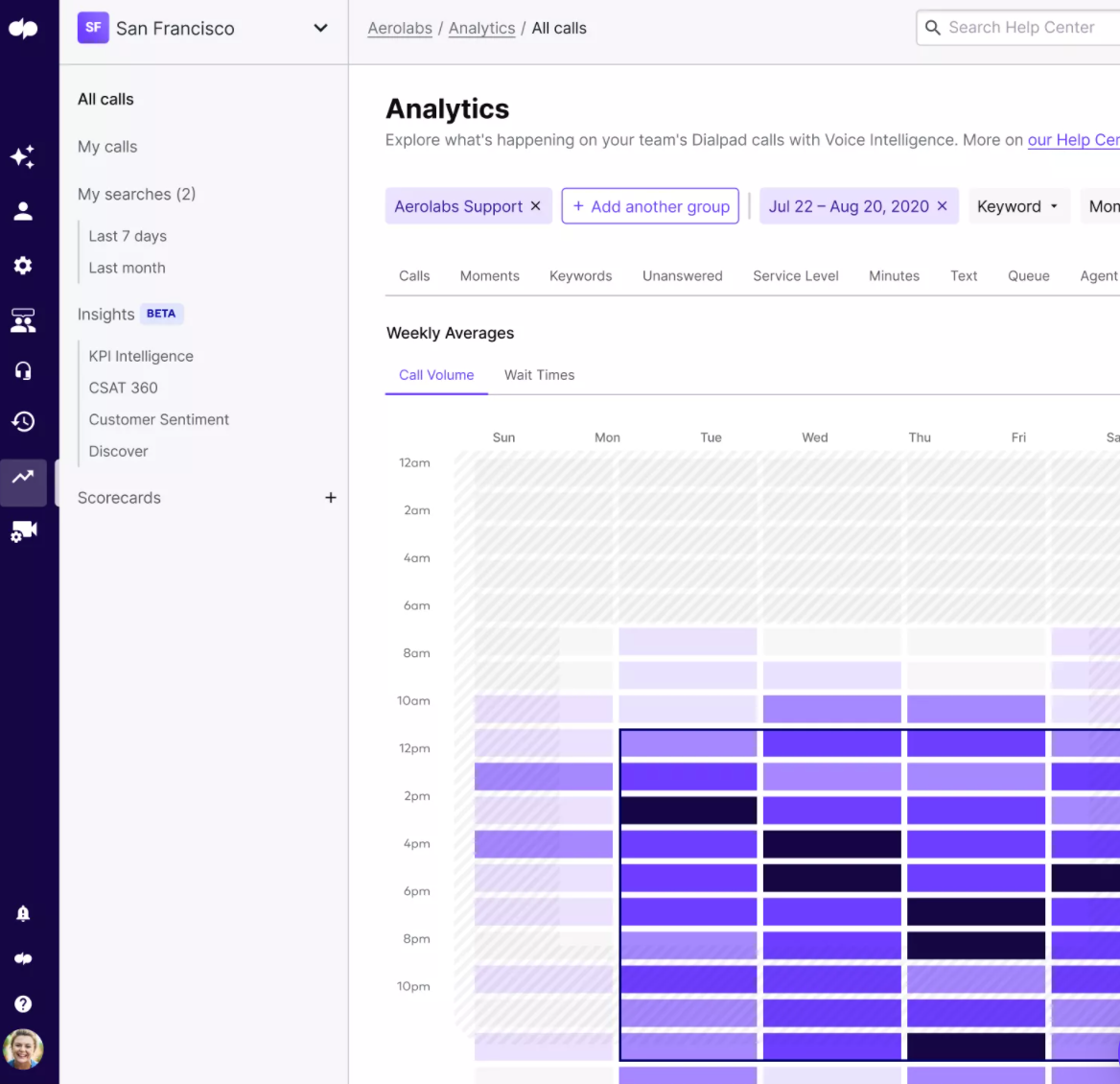
Task: Click the dark Tuesday 2pm heatmap cell
Action: point(688,811)
